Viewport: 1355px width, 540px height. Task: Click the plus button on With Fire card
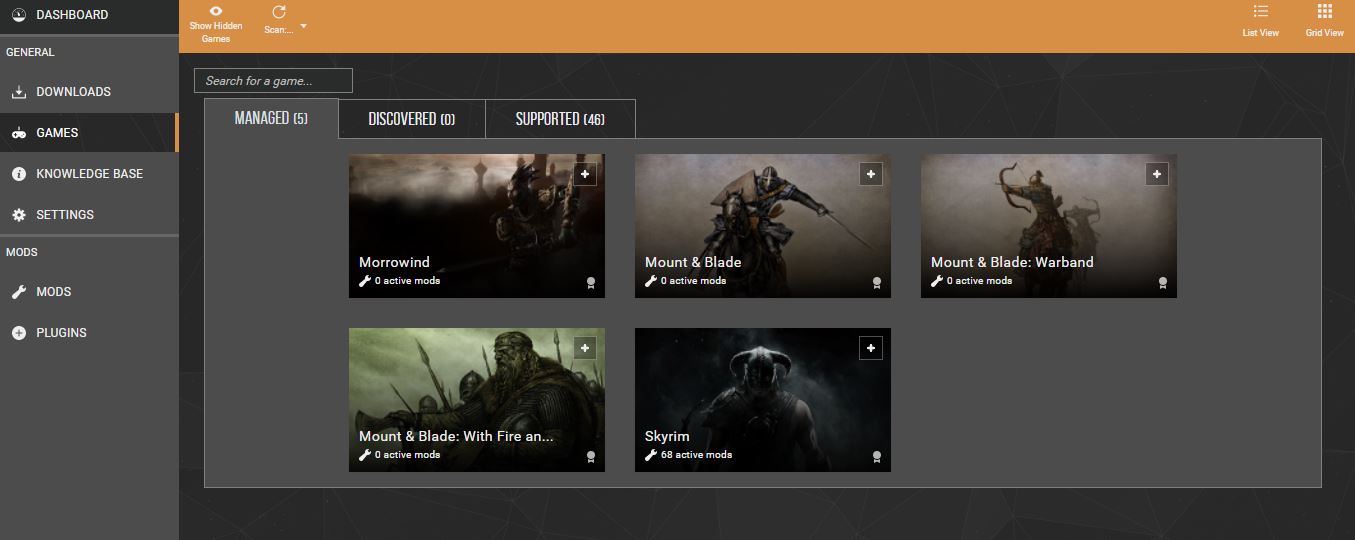pyautogui.click(x=585, y=348)
